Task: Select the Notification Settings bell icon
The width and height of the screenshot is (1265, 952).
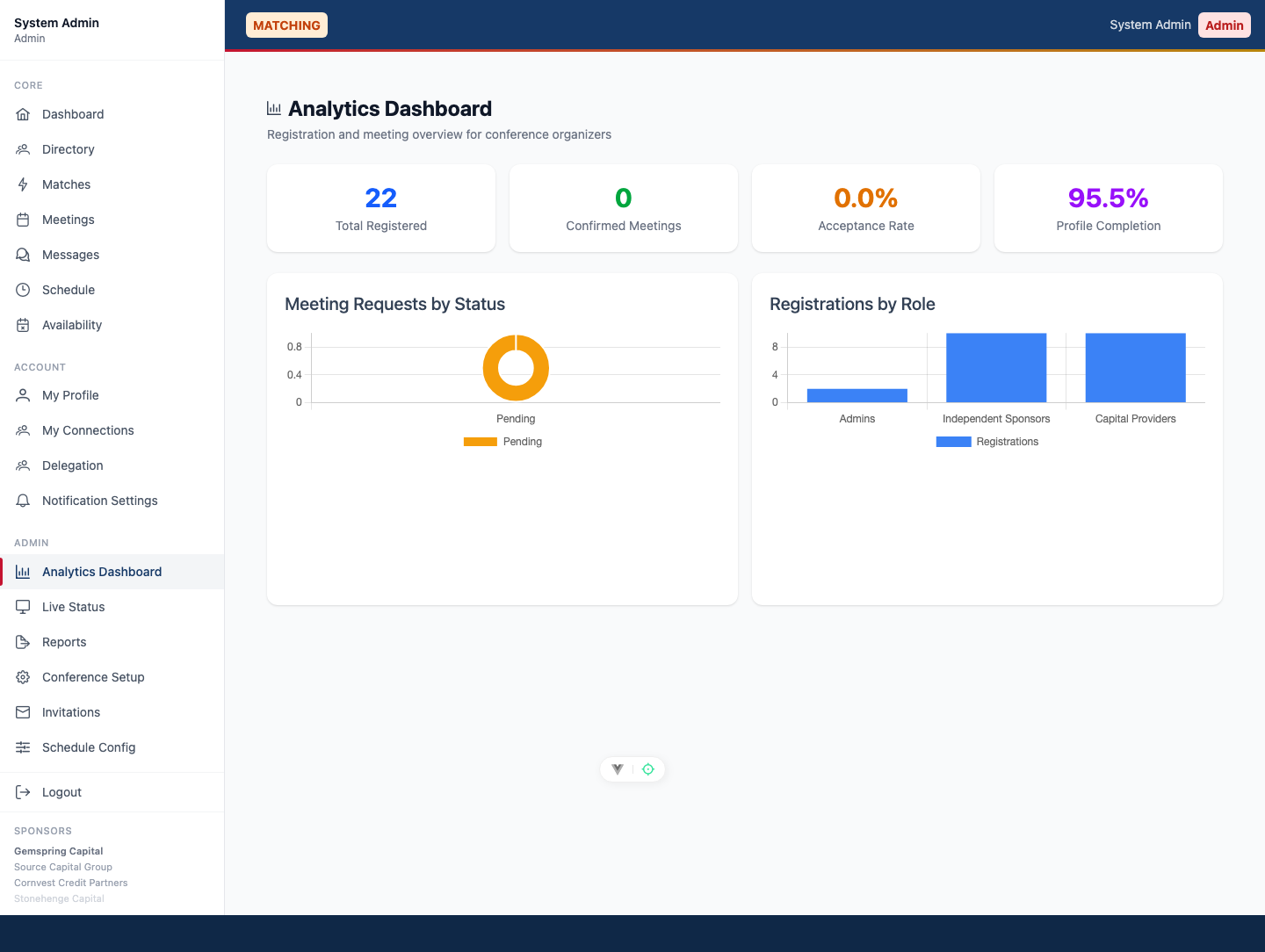Action: (x=23, y=501)
